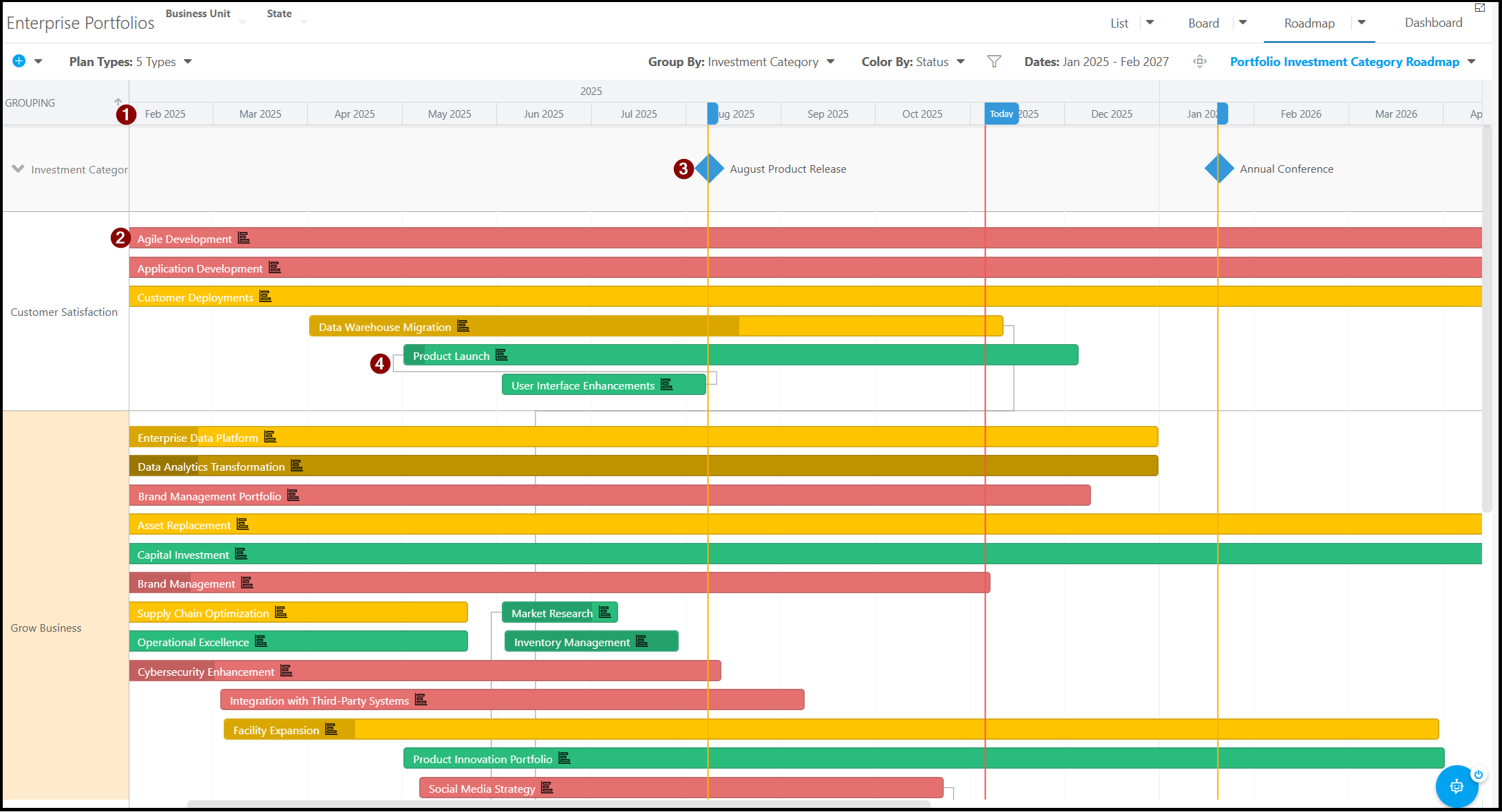The height and width of the screenshot is (812, 1502).
Task: Click the export icon in the top-right corner
Action: point(1480,8)
